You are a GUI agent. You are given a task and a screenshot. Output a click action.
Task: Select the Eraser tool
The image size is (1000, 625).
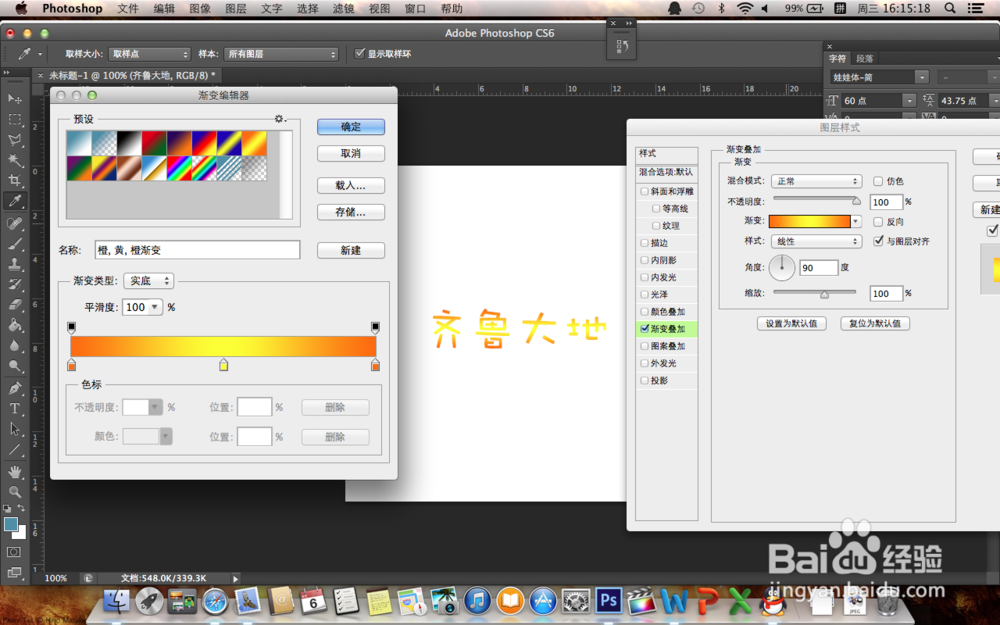point(14,305)
